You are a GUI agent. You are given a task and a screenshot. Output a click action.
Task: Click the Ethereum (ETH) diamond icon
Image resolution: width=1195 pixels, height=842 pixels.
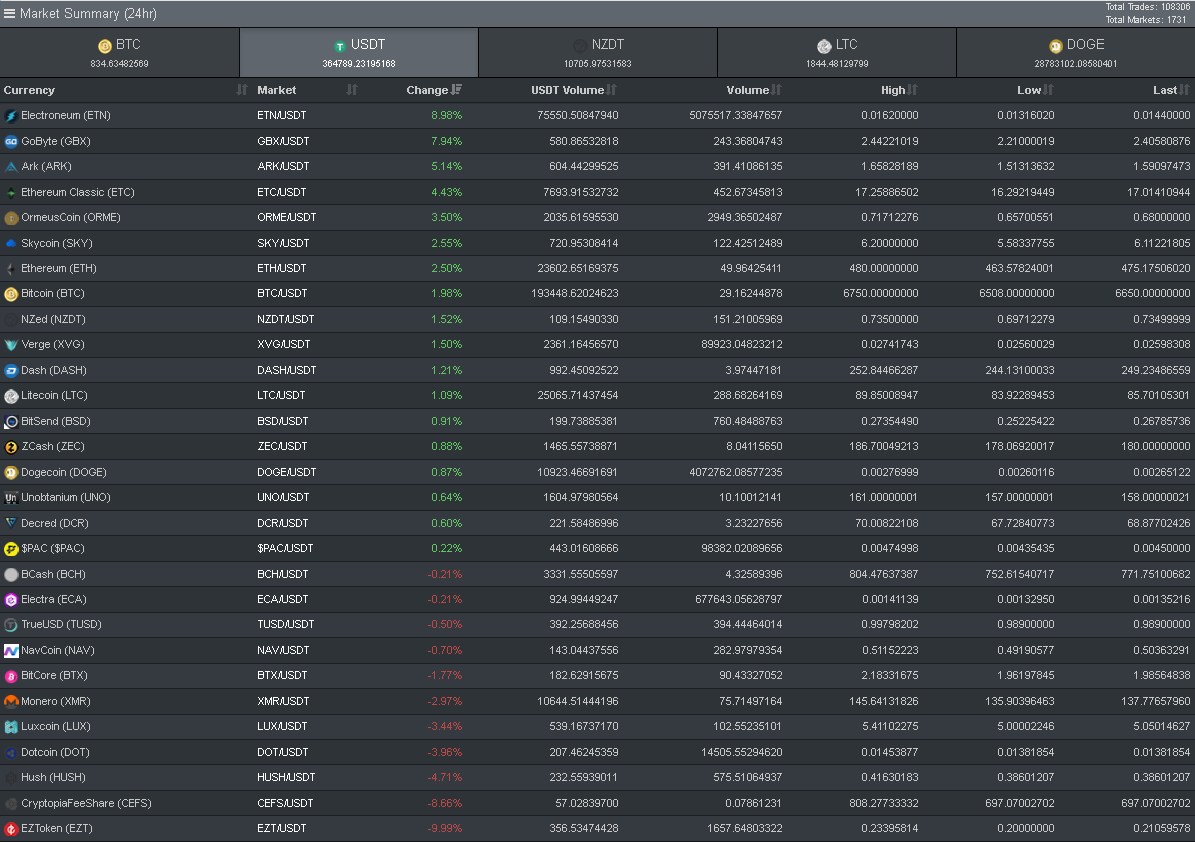tap(11, 268)
